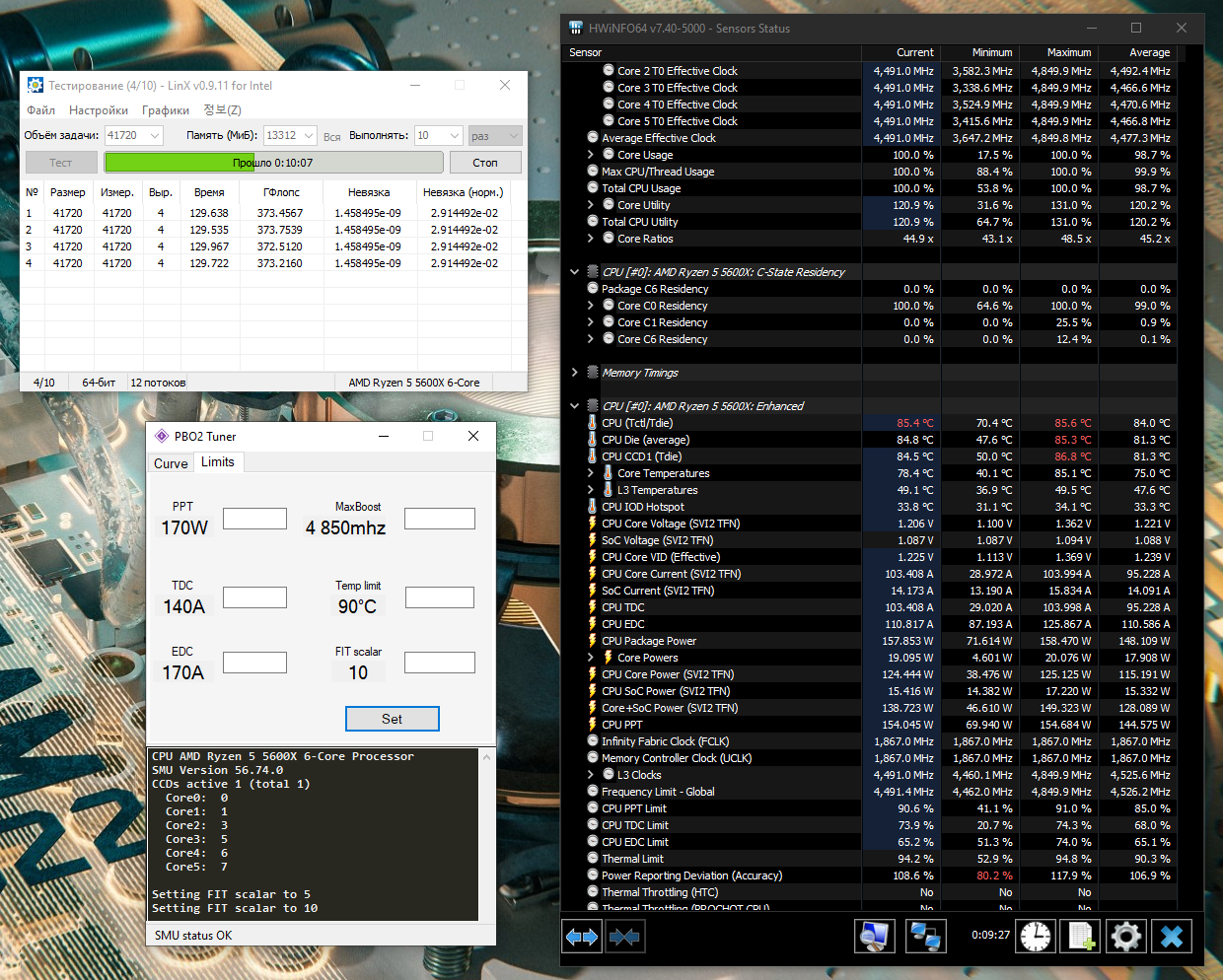Open the Файл menu in LinX
The width and height of the screenshot is (1223, 980).
[x=40, y=110]
